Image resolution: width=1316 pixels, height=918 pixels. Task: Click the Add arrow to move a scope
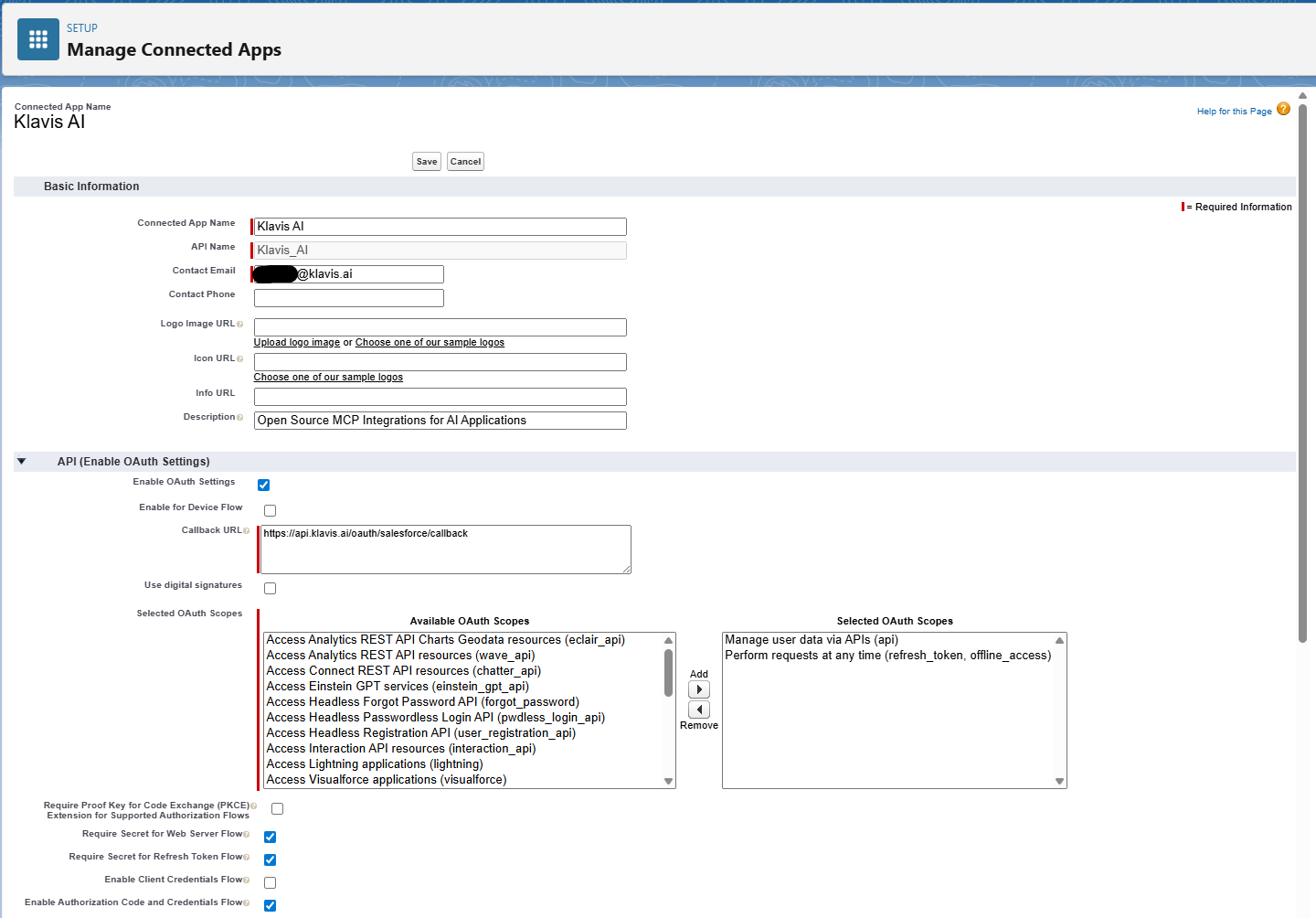698,688
